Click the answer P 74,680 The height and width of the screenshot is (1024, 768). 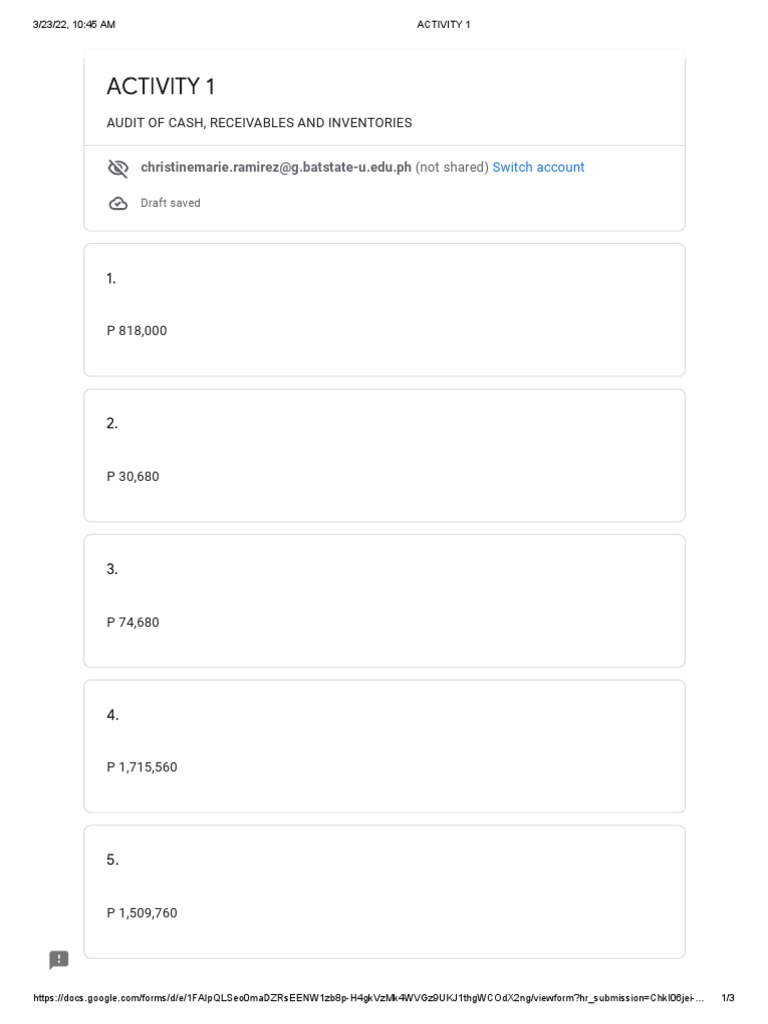[x=133, y=622]
